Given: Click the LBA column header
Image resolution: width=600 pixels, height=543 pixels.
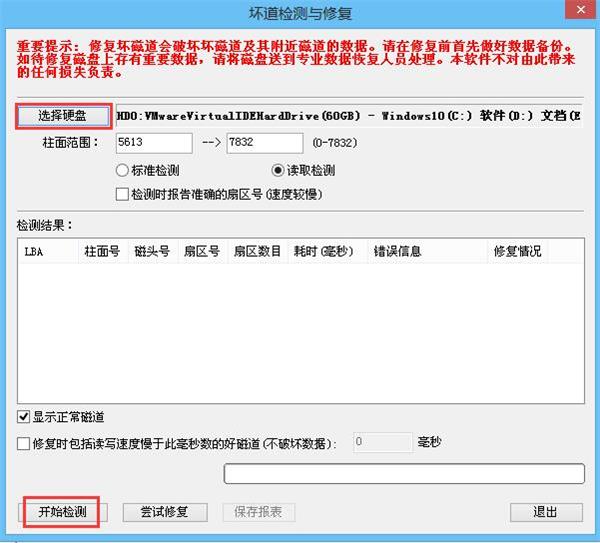Looking at the screenshot, I should point(47,251).
